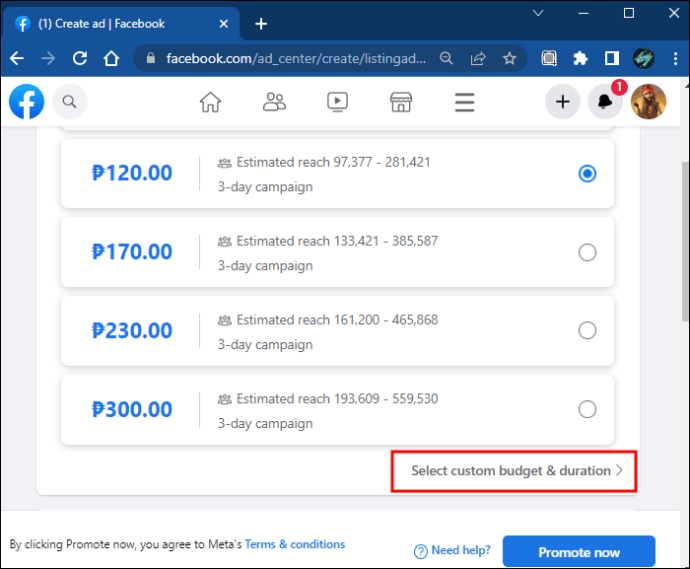Click the ₱300.00 price text
Image resolution: width=690 pixels, height=569 pixels.
132,409
